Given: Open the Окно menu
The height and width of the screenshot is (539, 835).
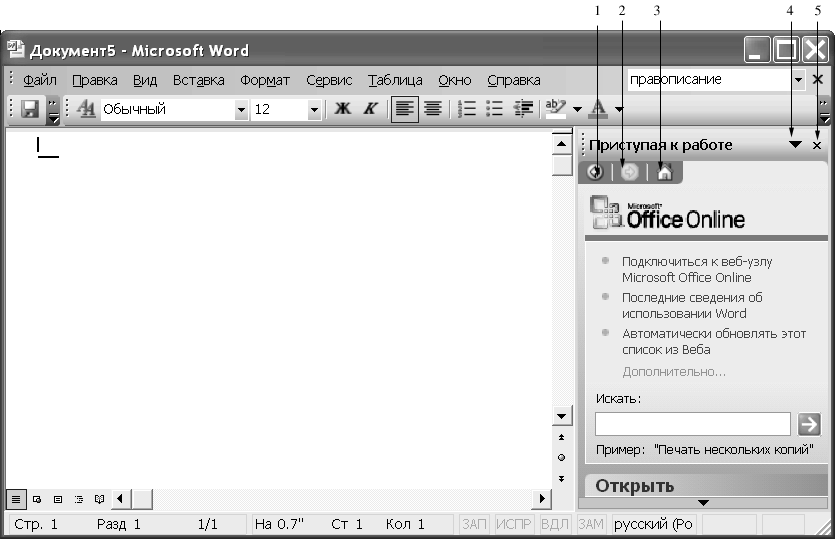Looking at the screenshot, I should click(x=455, y=80).
